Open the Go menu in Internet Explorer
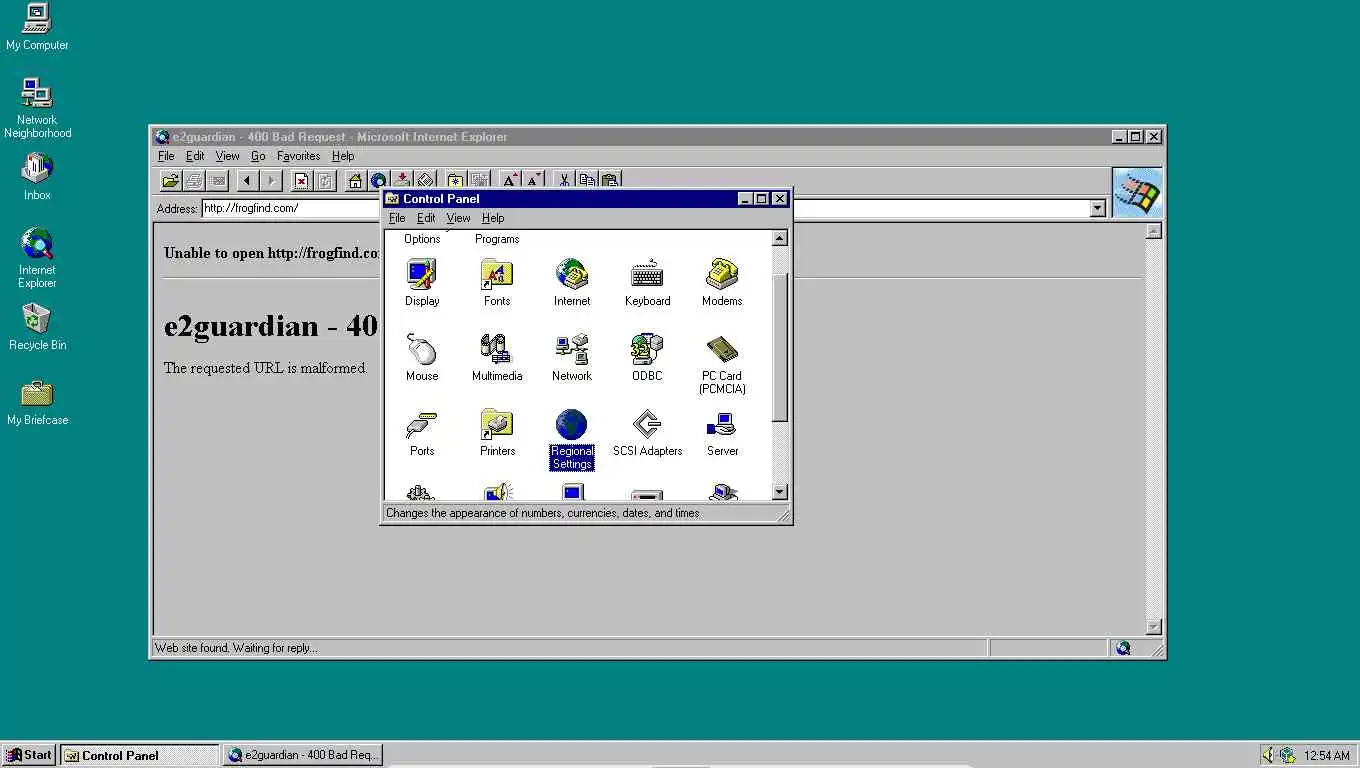Screen dimensions: 1360x768 coord(258,156)
